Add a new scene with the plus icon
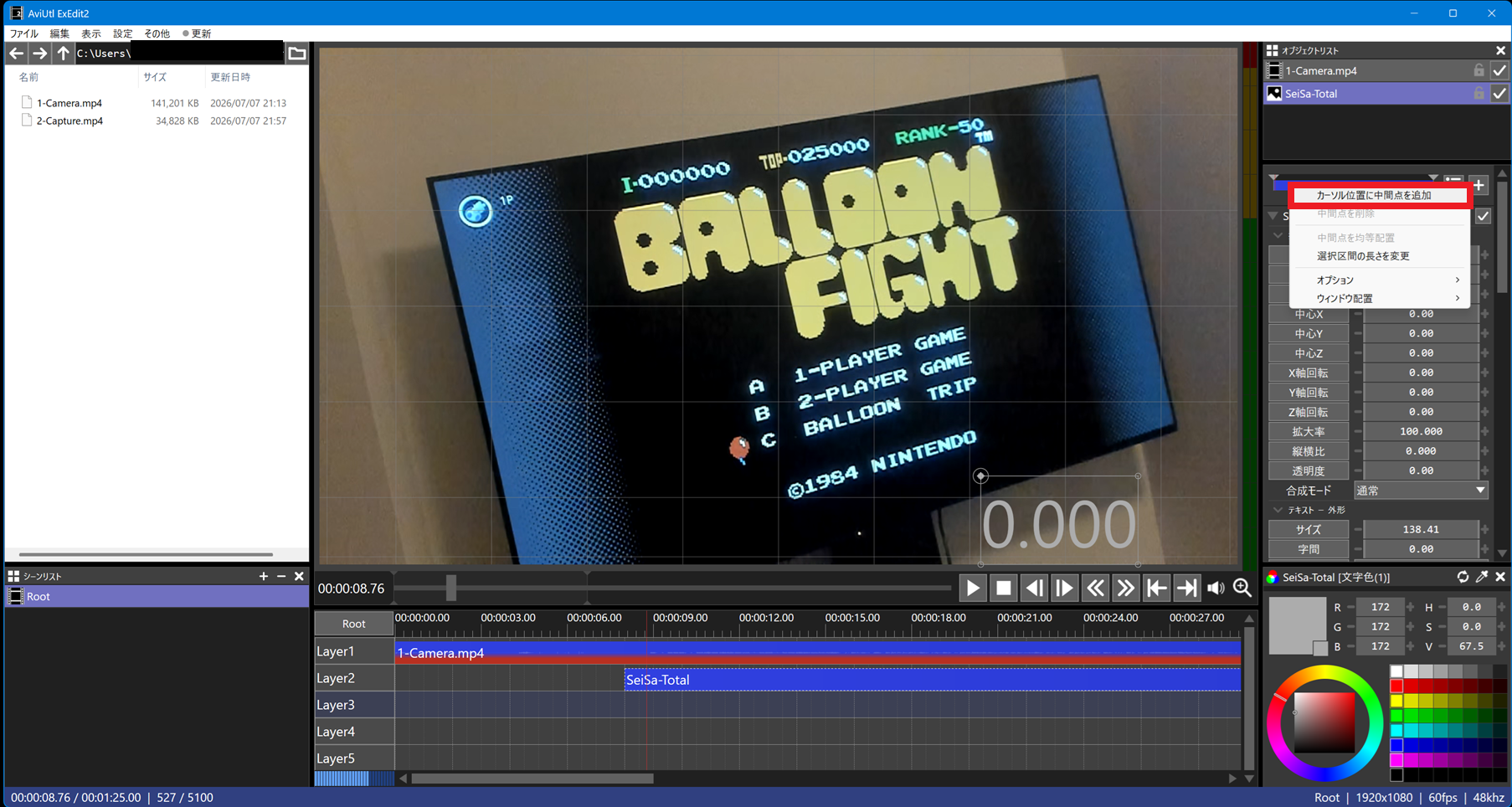Viewport: 1512px width, 807px height. pos(264,576)
